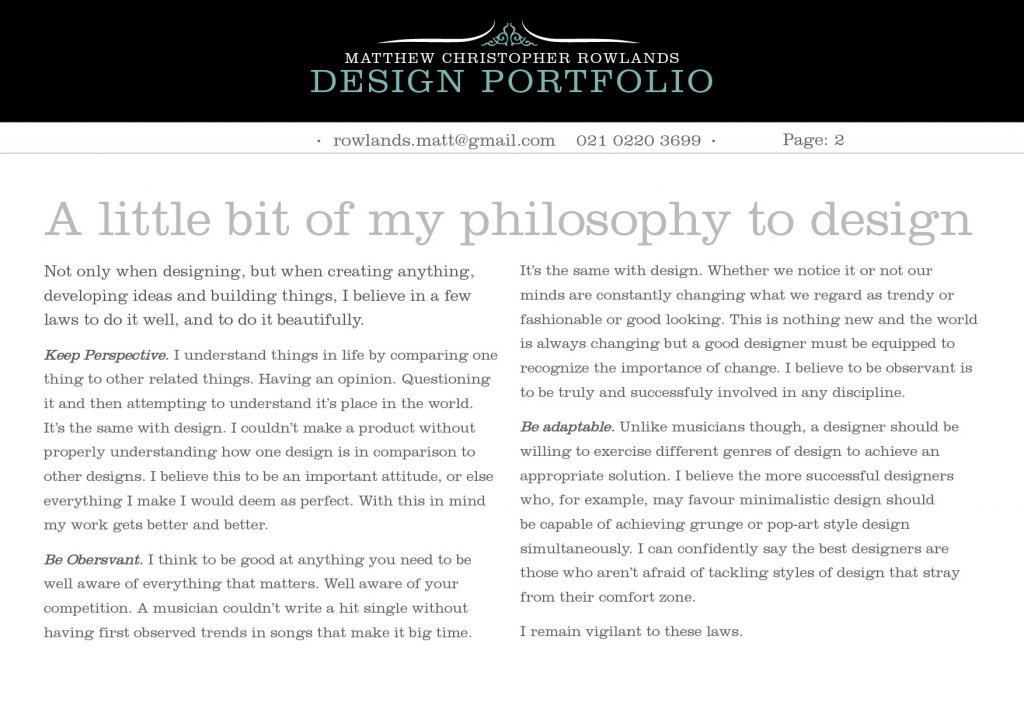
Task: Click the DESIGN PORTFOLIO title
Action: pos(511,82)
